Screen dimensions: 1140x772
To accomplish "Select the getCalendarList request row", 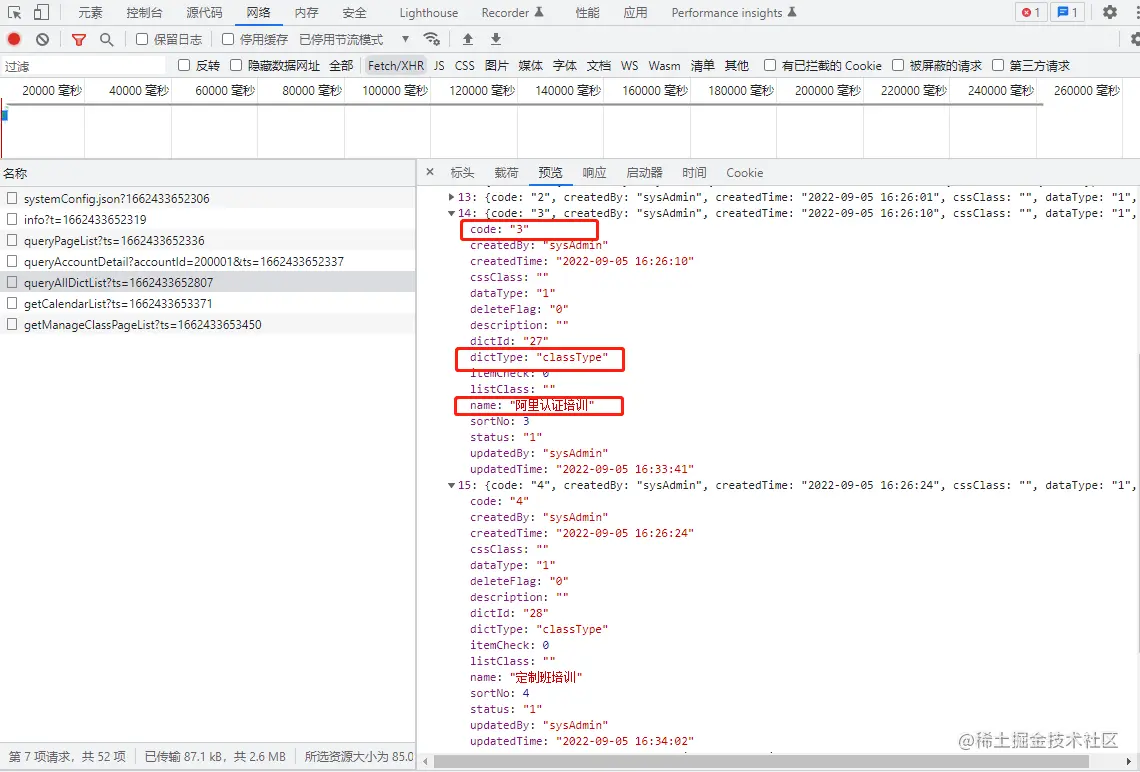I will point(208,303).
